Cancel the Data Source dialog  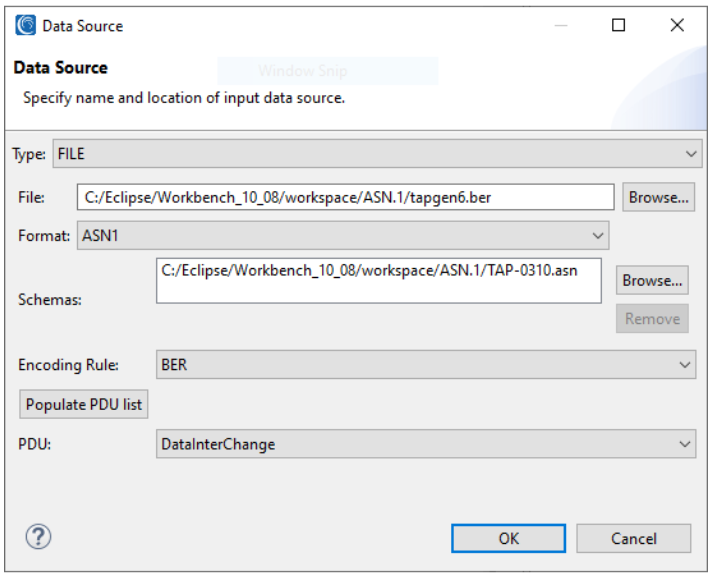(x=633, y=538)
